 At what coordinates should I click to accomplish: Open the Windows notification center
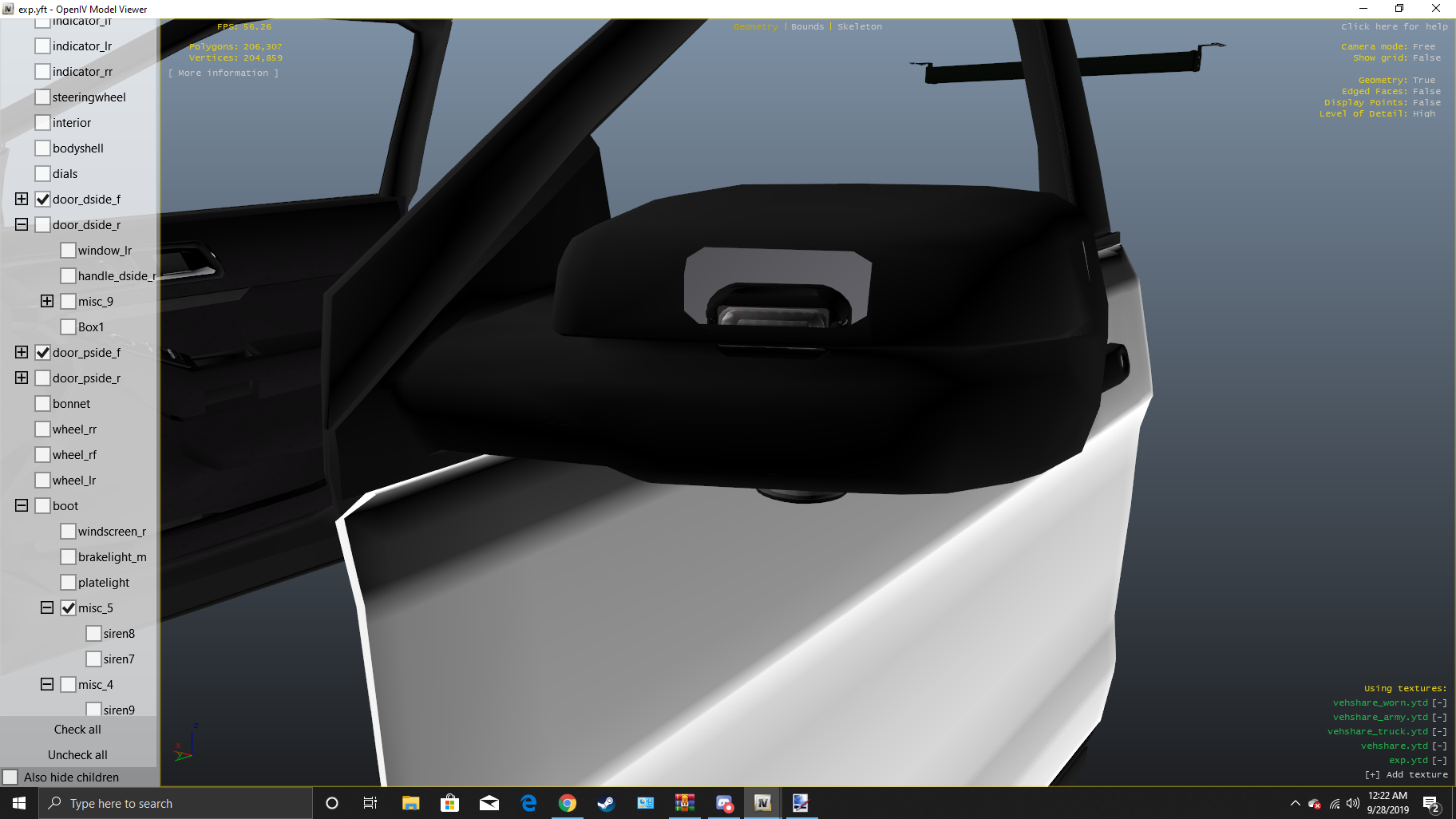click(1431, 804)
